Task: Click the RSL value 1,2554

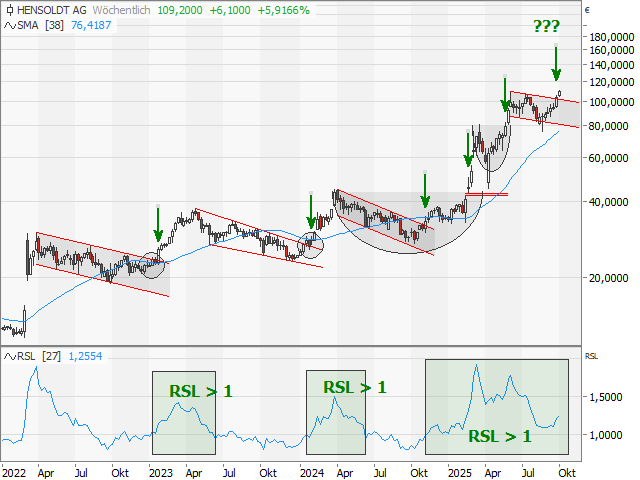Action: [x=85, y=356]
